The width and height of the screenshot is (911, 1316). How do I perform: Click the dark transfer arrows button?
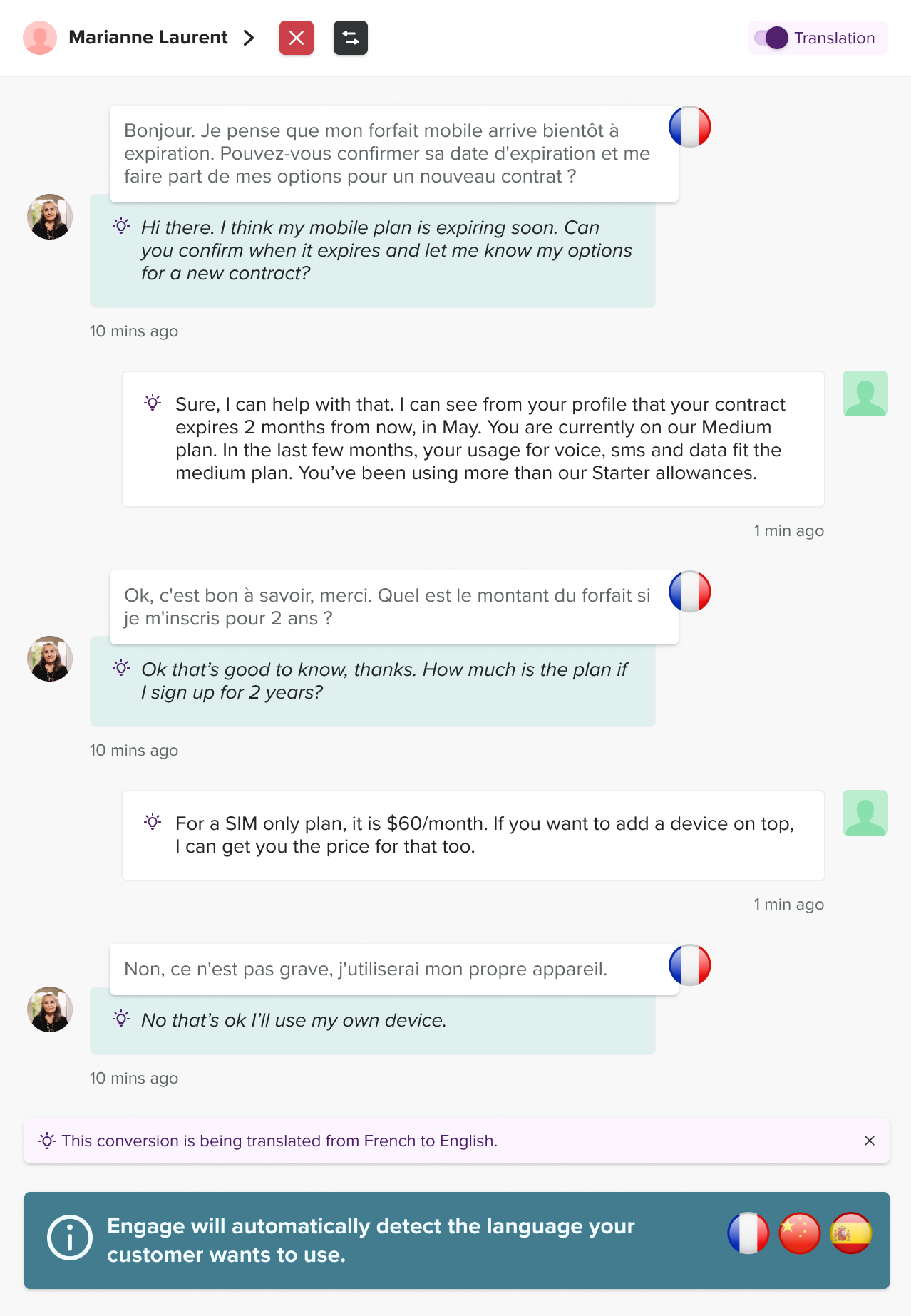point(351,38)
